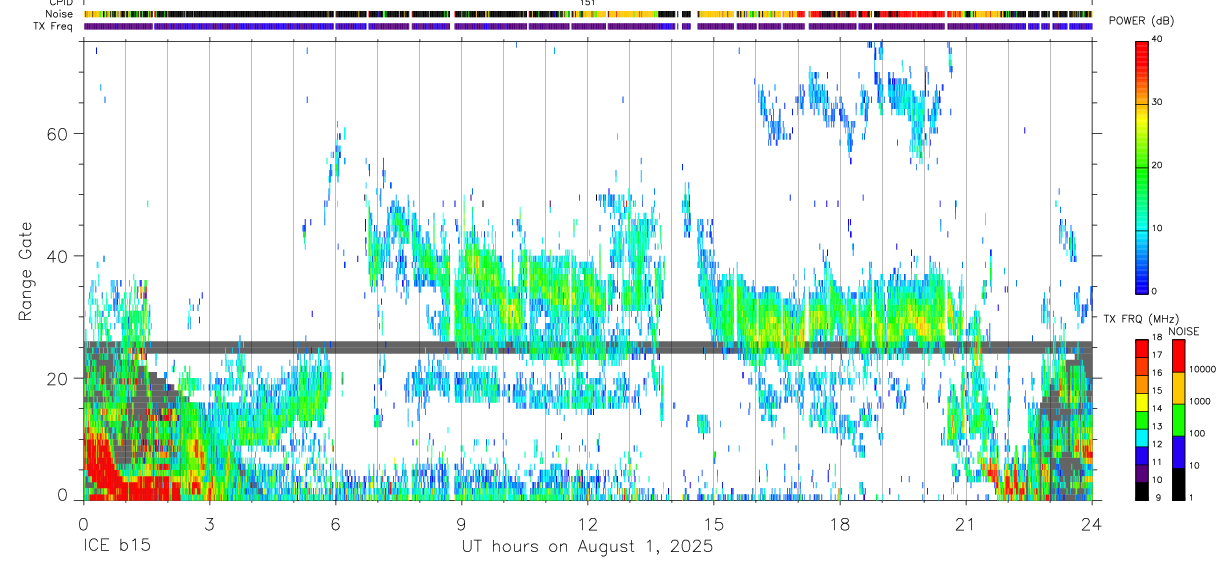This screenshot has height=567, width=1228.
Task: Click the 24 hour tick label
Action: 1092,524
